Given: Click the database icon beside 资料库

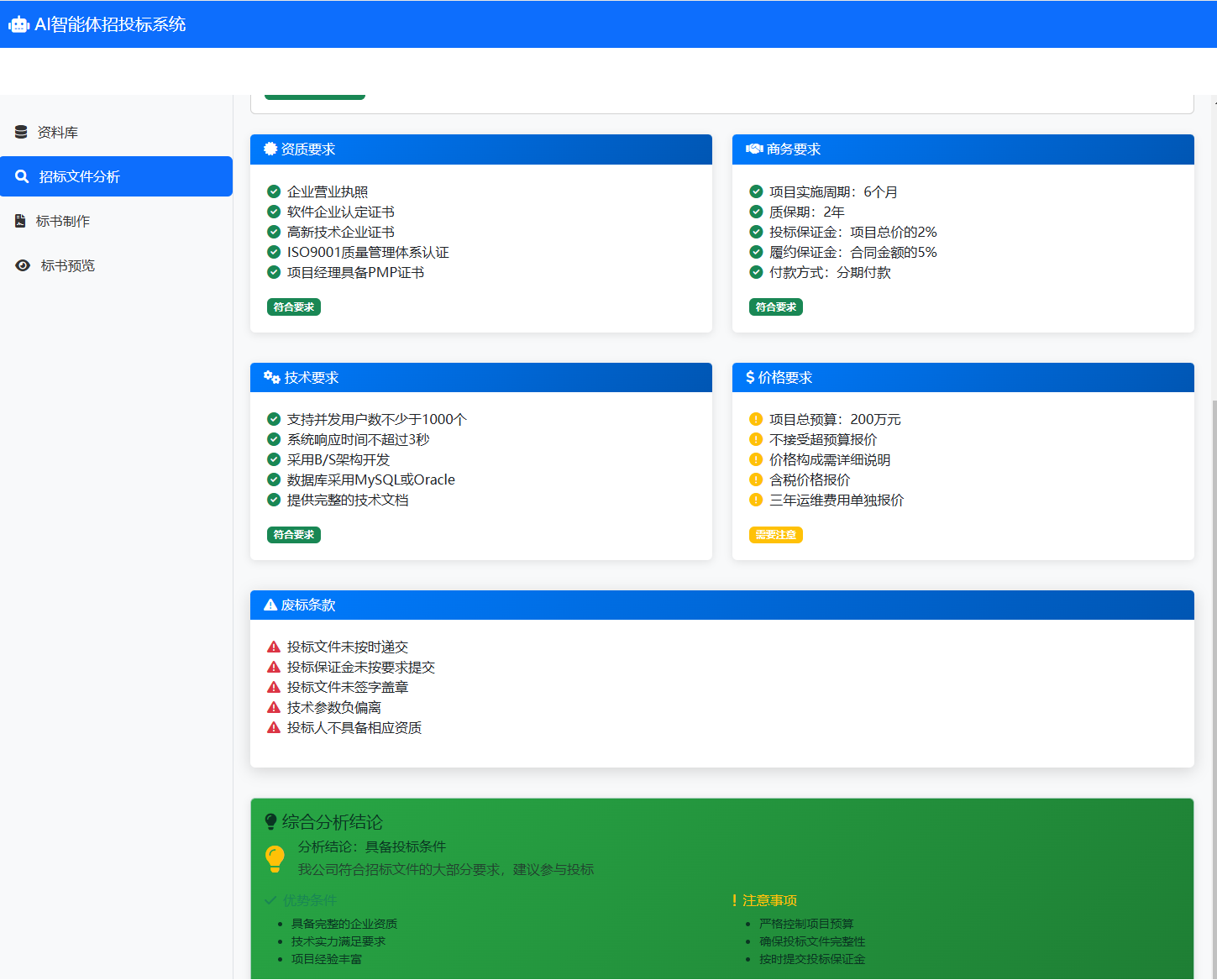Looking at the screenshot, I should pos(21,133).
